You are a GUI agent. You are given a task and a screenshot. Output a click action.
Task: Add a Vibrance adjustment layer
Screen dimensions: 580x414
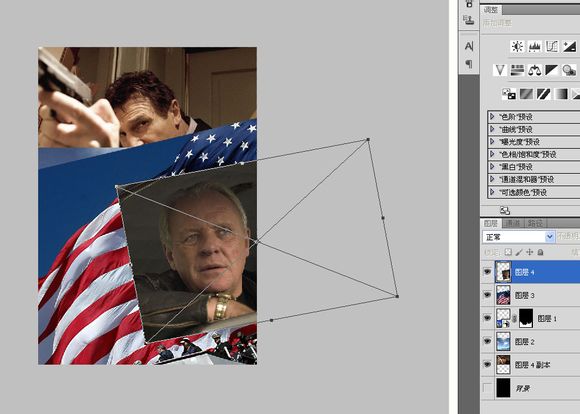click(x=500, y=70)
